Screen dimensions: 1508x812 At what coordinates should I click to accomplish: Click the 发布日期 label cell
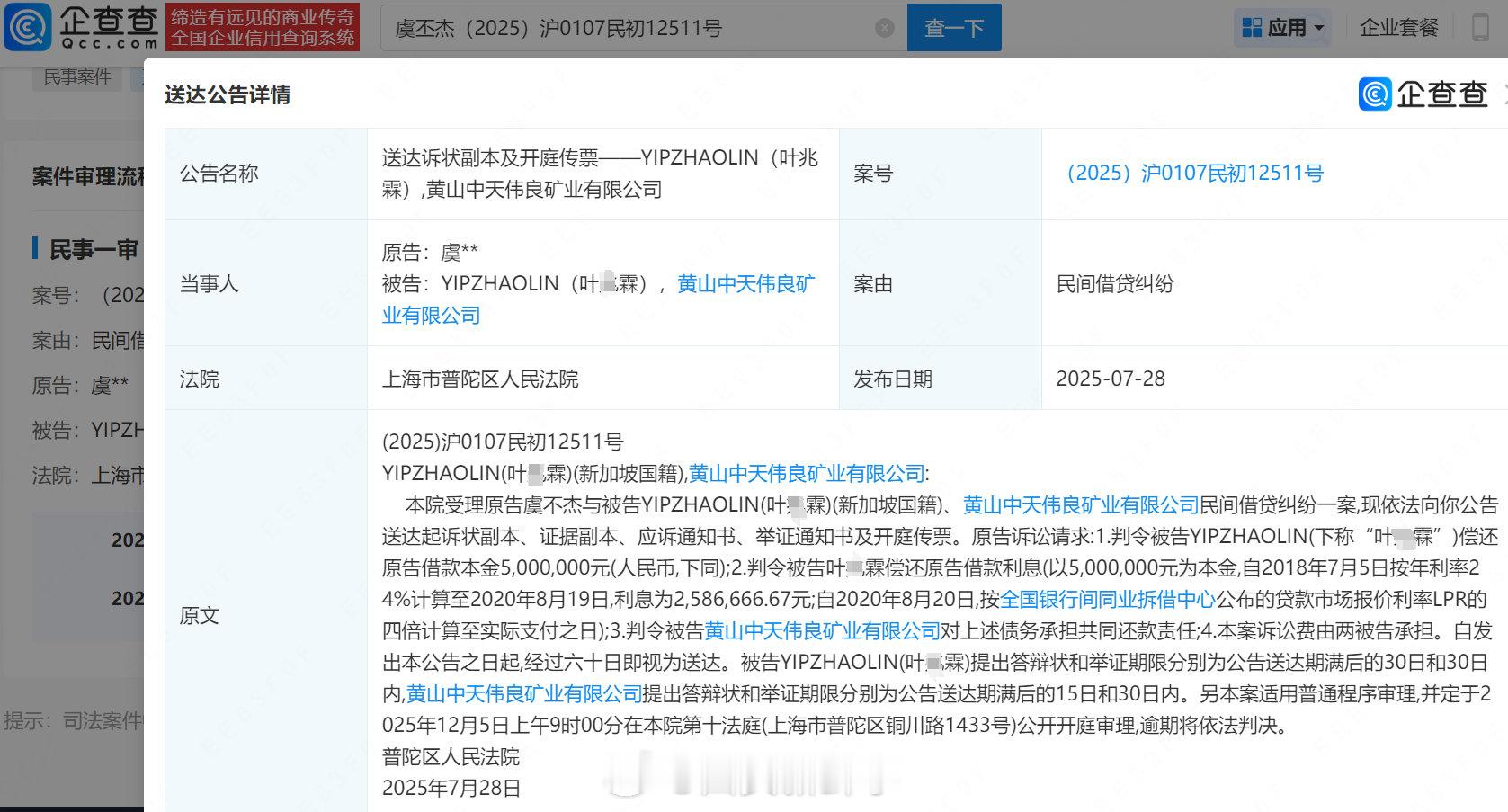[x=941, y=379]
